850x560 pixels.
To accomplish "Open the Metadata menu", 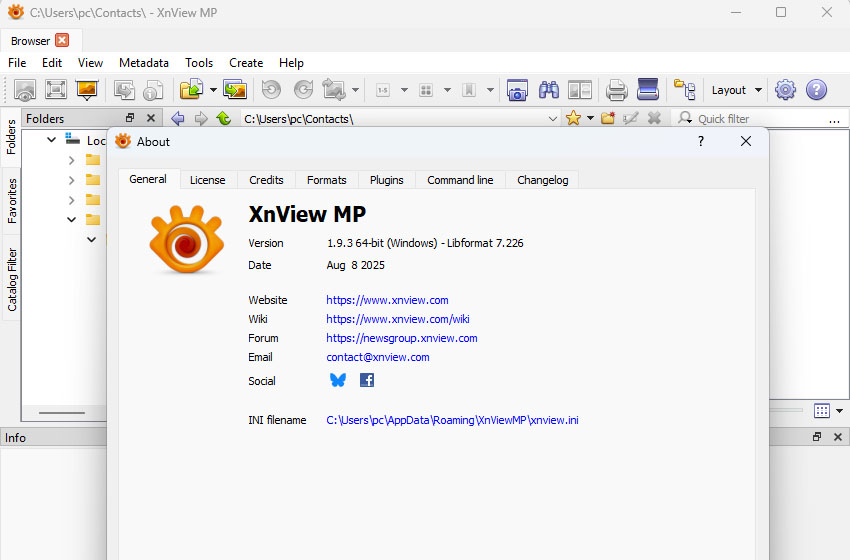I will tap(144, 63).
